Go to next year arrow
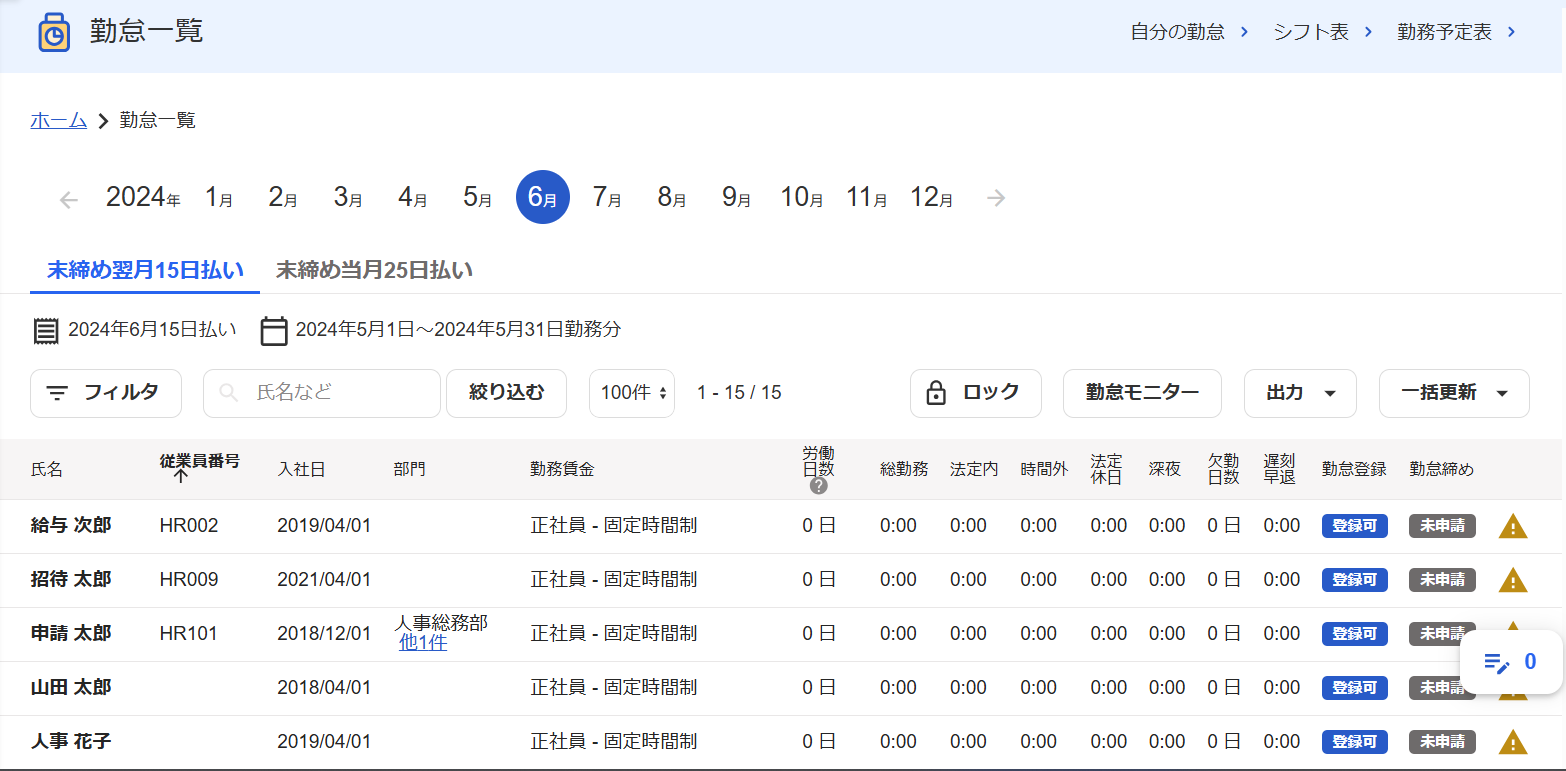Viewport: 1566px width, 771px height. 995,198
